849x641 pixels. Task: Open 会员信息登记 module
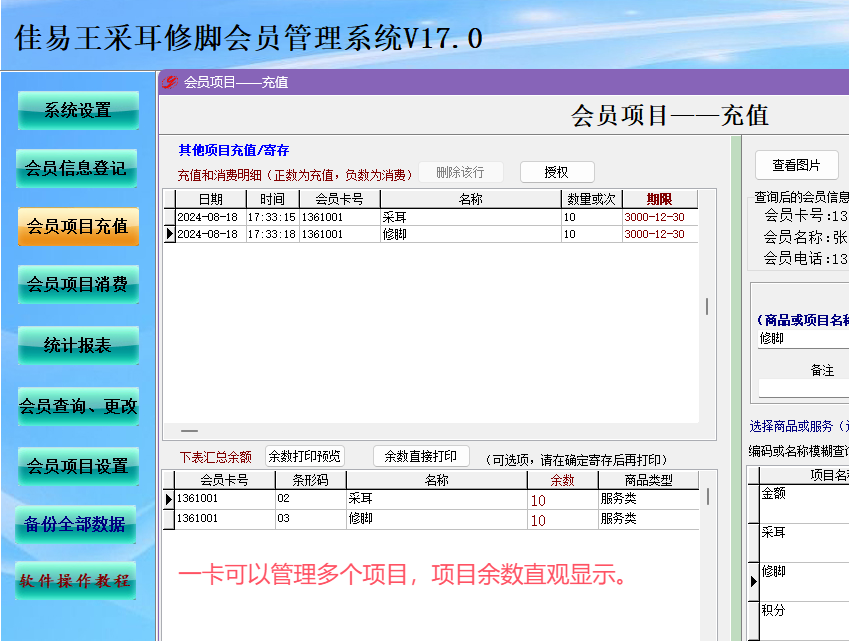(76, 168)
